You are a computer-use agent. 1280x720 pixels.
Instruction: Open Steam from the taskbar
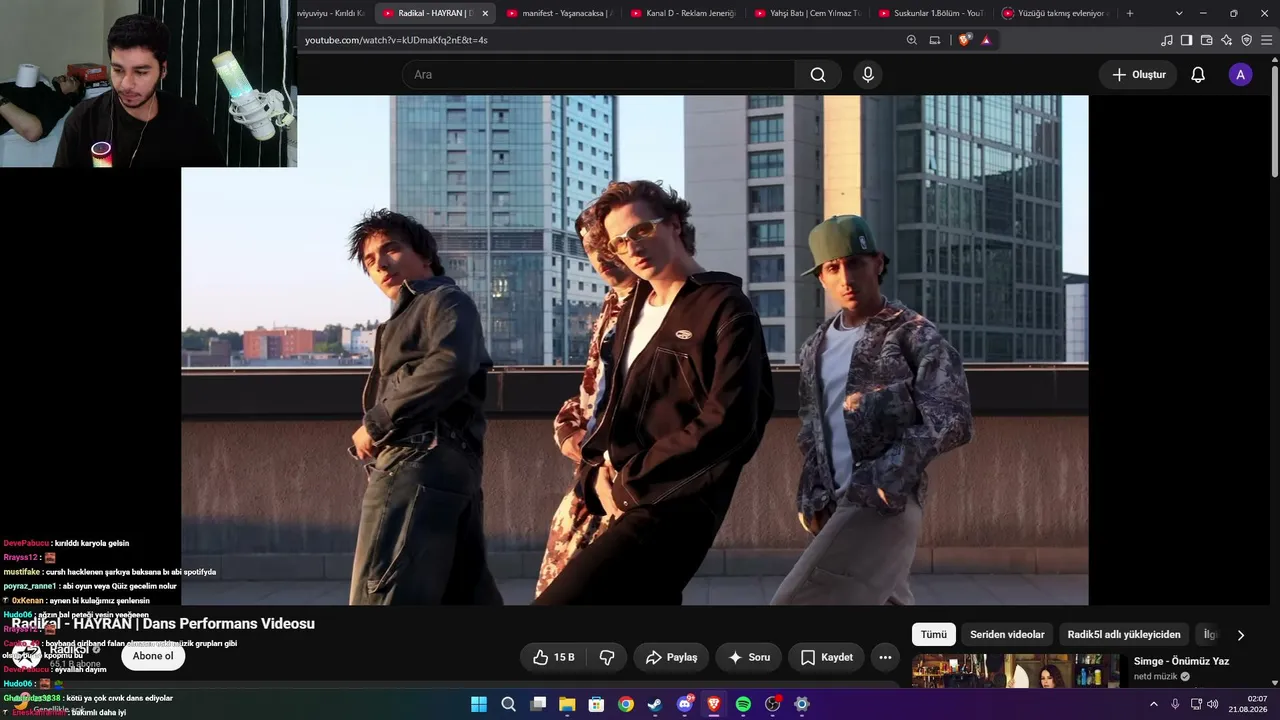click(655, 704)
